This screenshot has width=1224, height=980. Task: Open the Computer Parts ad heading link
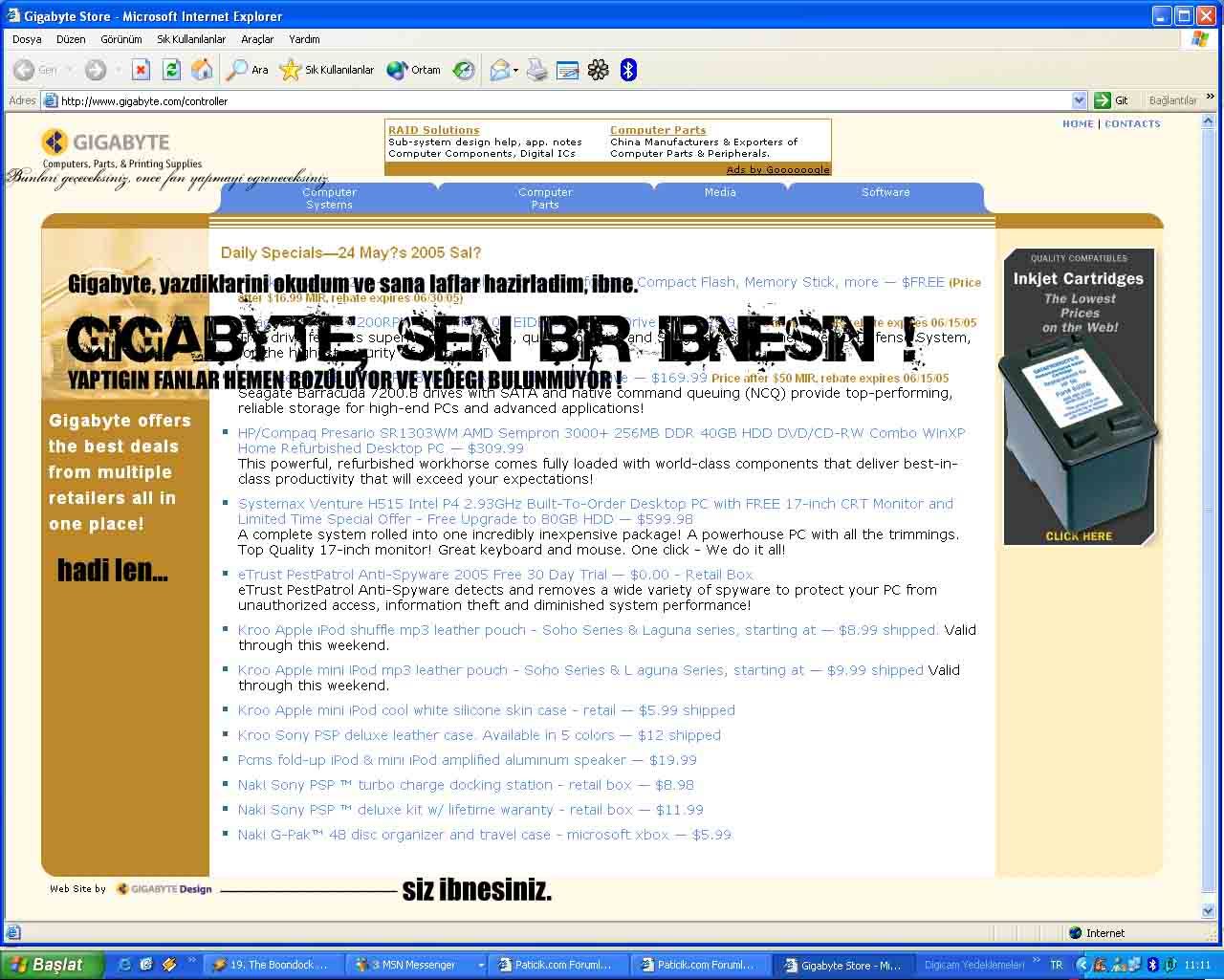658,130
